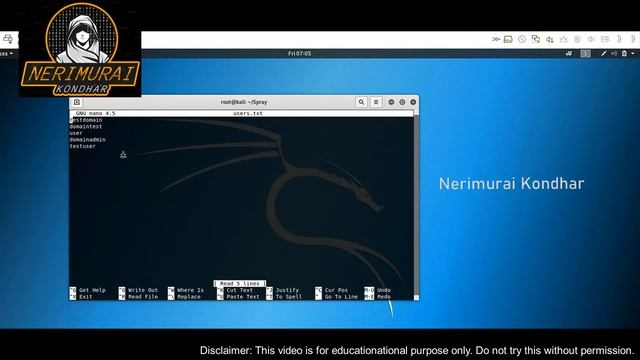This screenshot has height=360, width=640.
Task: Click the 'Exit' shortcut label
Action: 86,297
